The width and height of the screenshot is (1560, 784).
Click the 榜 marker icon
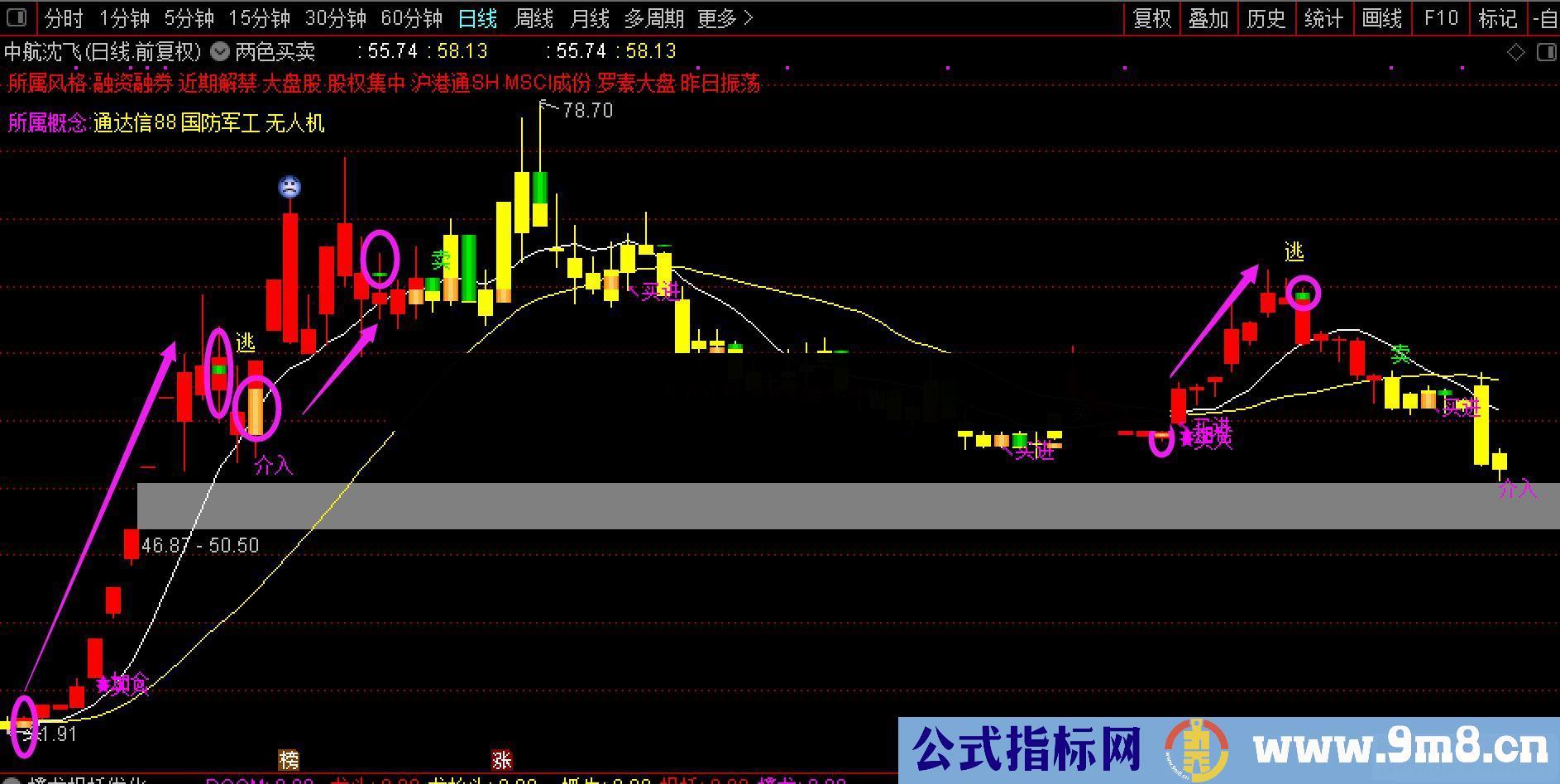tap(289, 759)
